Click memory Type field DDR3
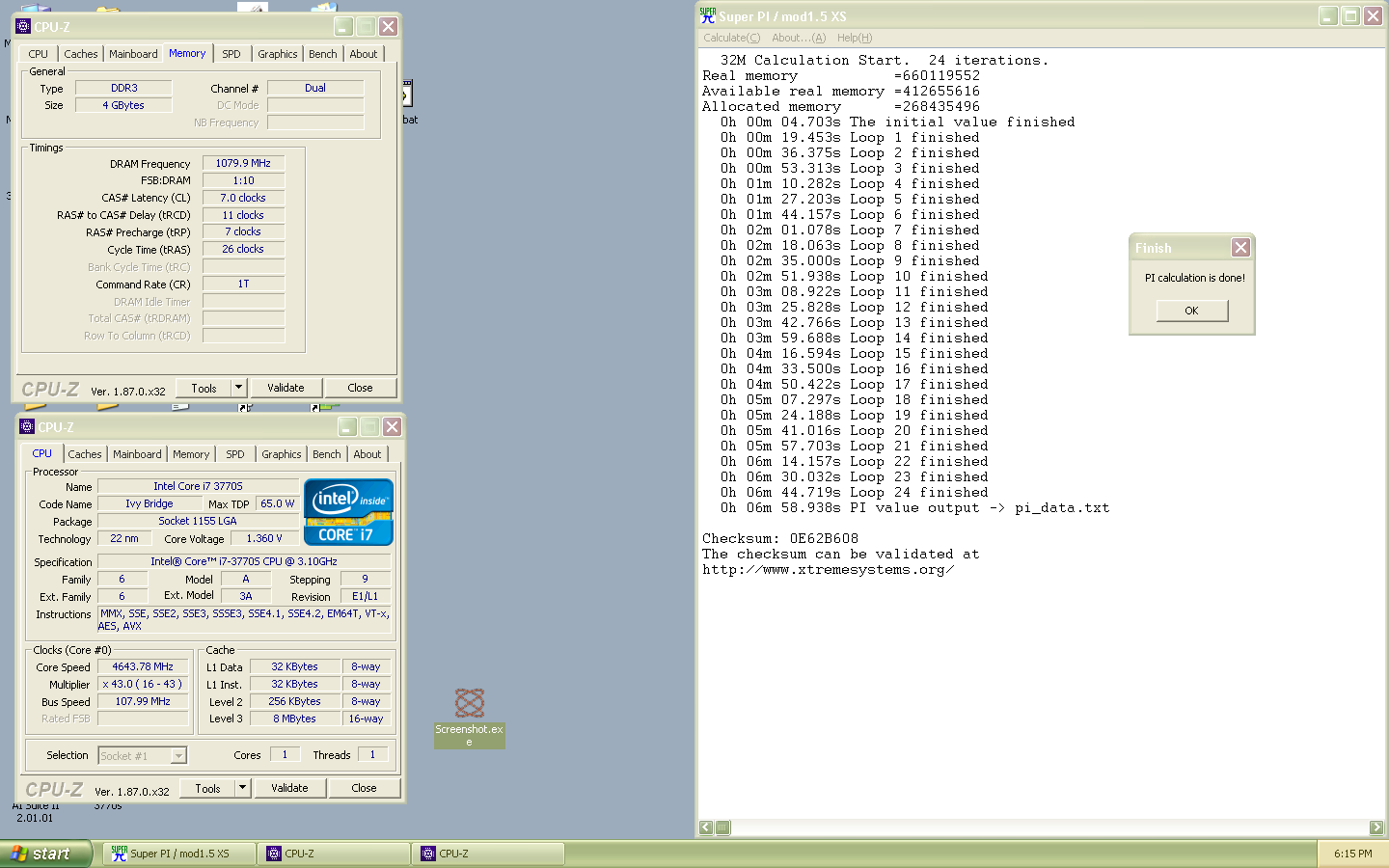Image resolution: width=1389 pixels, height=868 pixels. click(123, 88)
